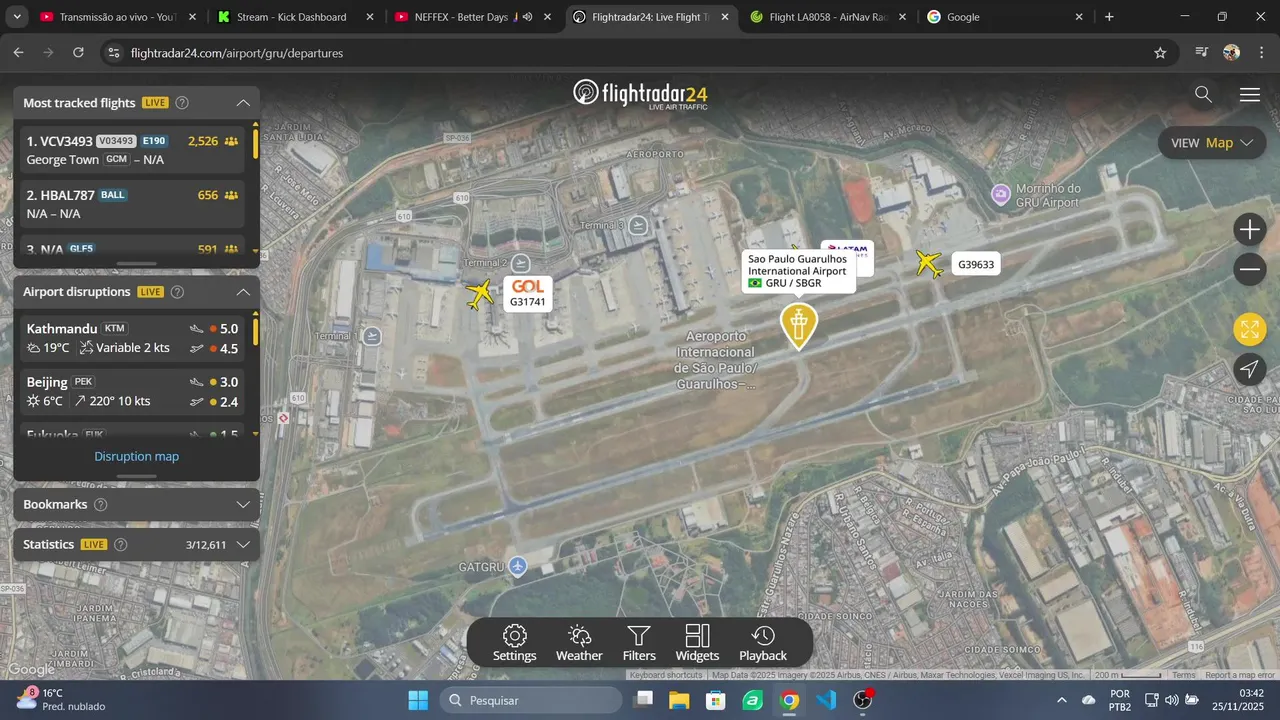Select the G31741 aircraft icon
The width and height of the screenshot is (1280, 720).
tap(481, 295)
